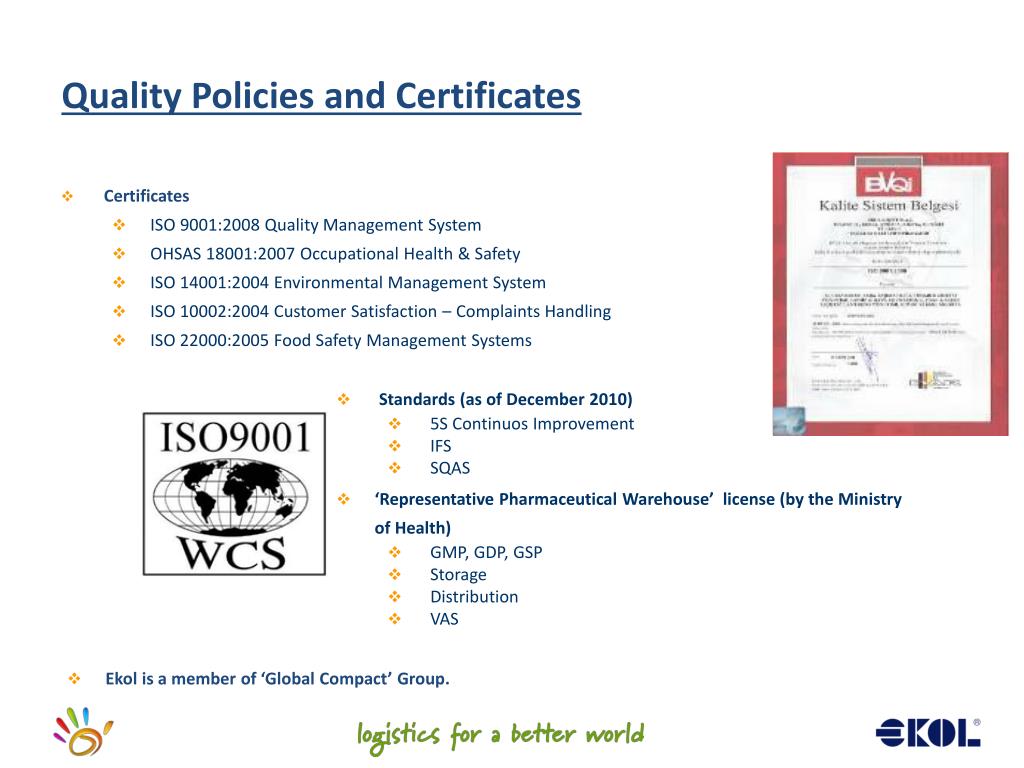
Task: Select 'ISO 9001:2008 Quality Management System' line
Action: (x=315, y=225)
